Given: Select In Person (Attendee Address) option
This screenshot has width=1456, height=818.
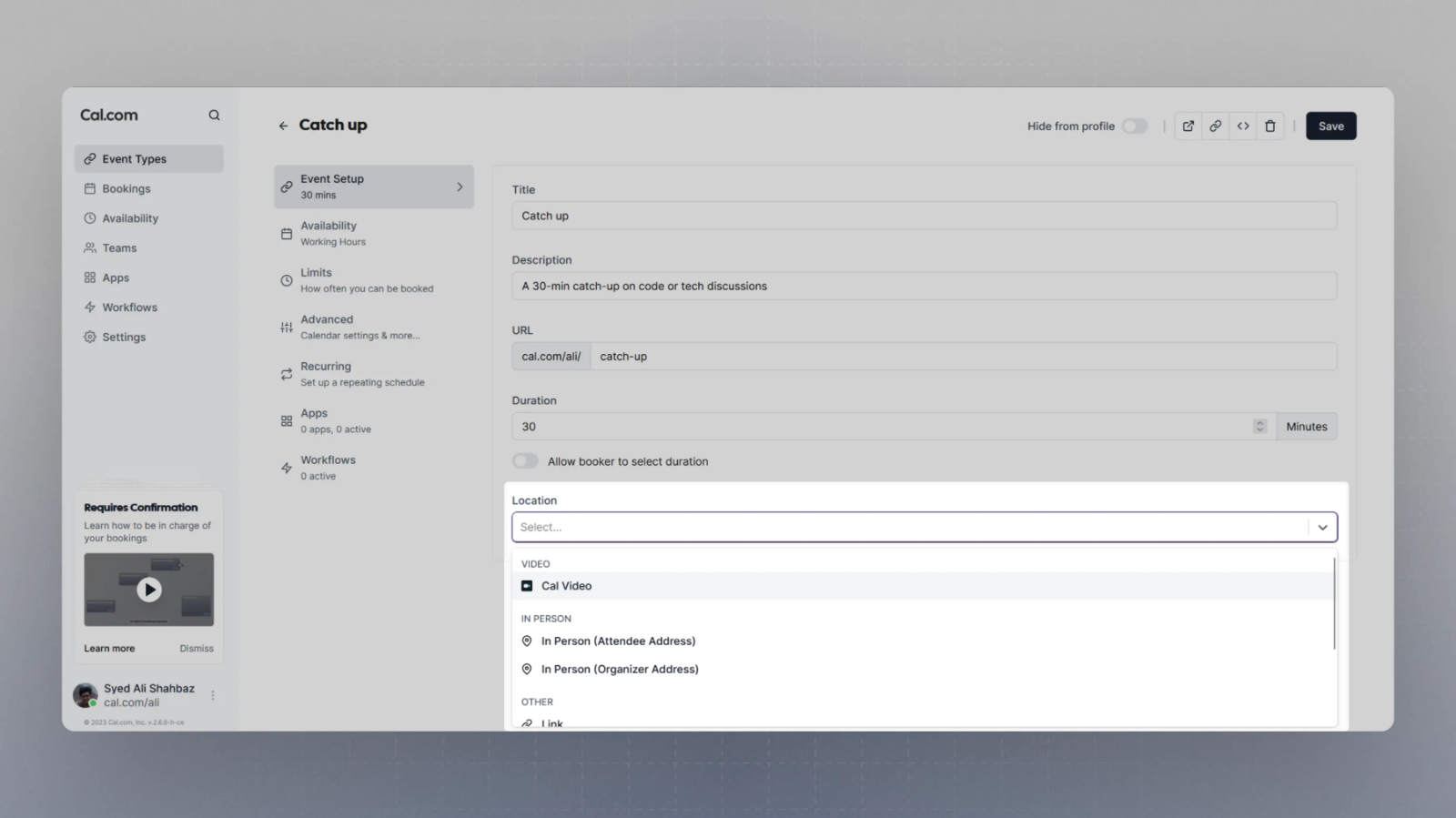Looking at the screenshot, I should 618,641.
